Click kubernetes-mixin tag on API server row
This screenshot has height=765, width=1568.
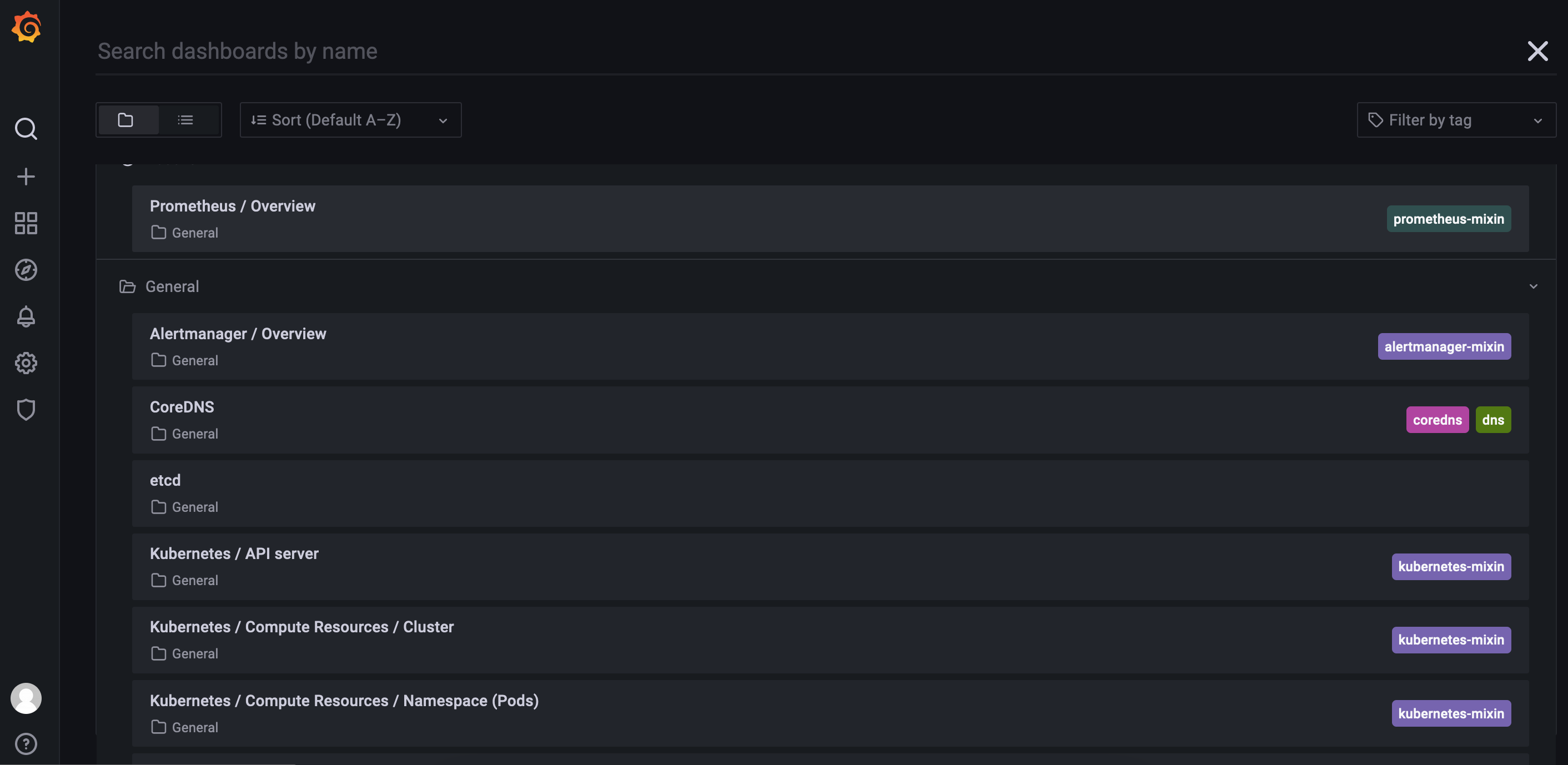[x=1451, y=567]
